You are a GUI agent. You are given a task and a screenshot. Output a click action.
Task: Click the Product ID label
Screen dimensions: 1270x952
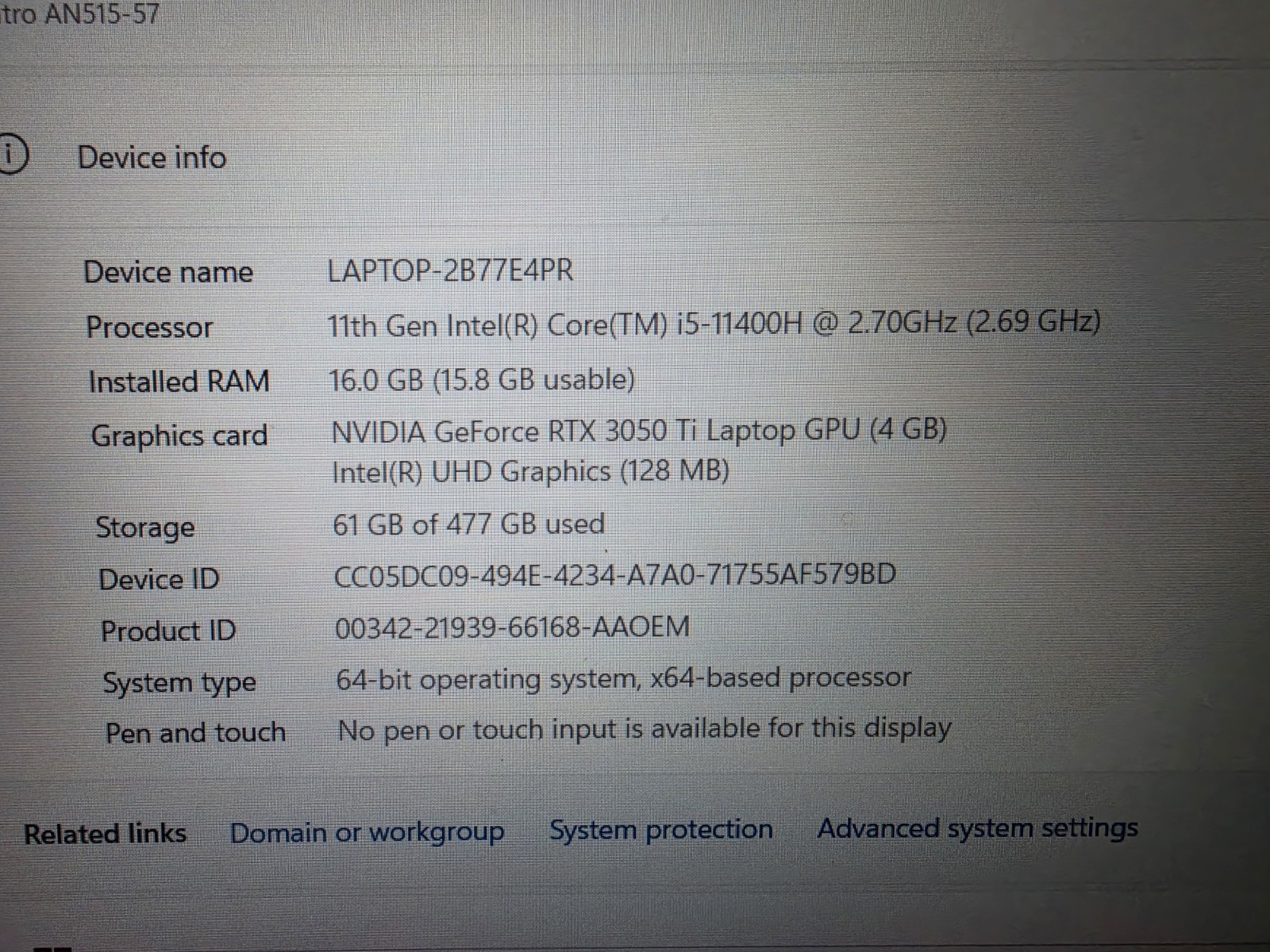(x=168, y=631)
